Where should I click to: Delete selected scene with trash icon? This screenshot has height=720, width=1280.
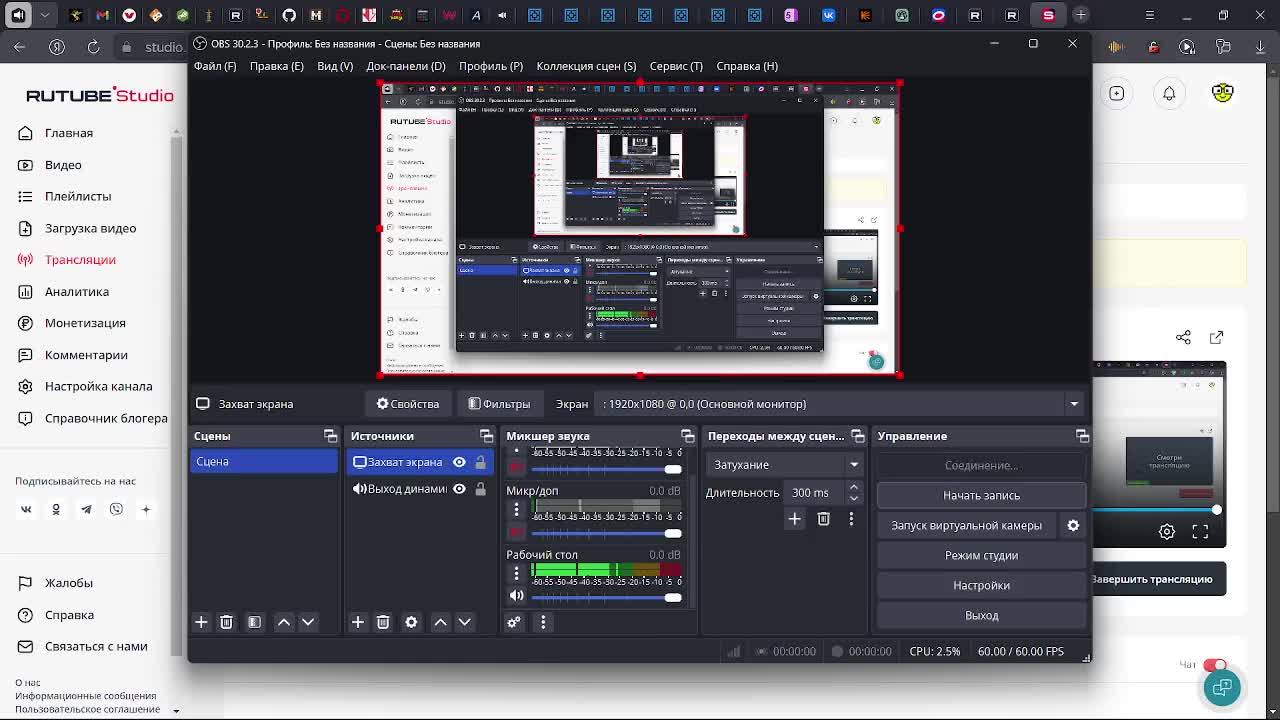(226, 622)
